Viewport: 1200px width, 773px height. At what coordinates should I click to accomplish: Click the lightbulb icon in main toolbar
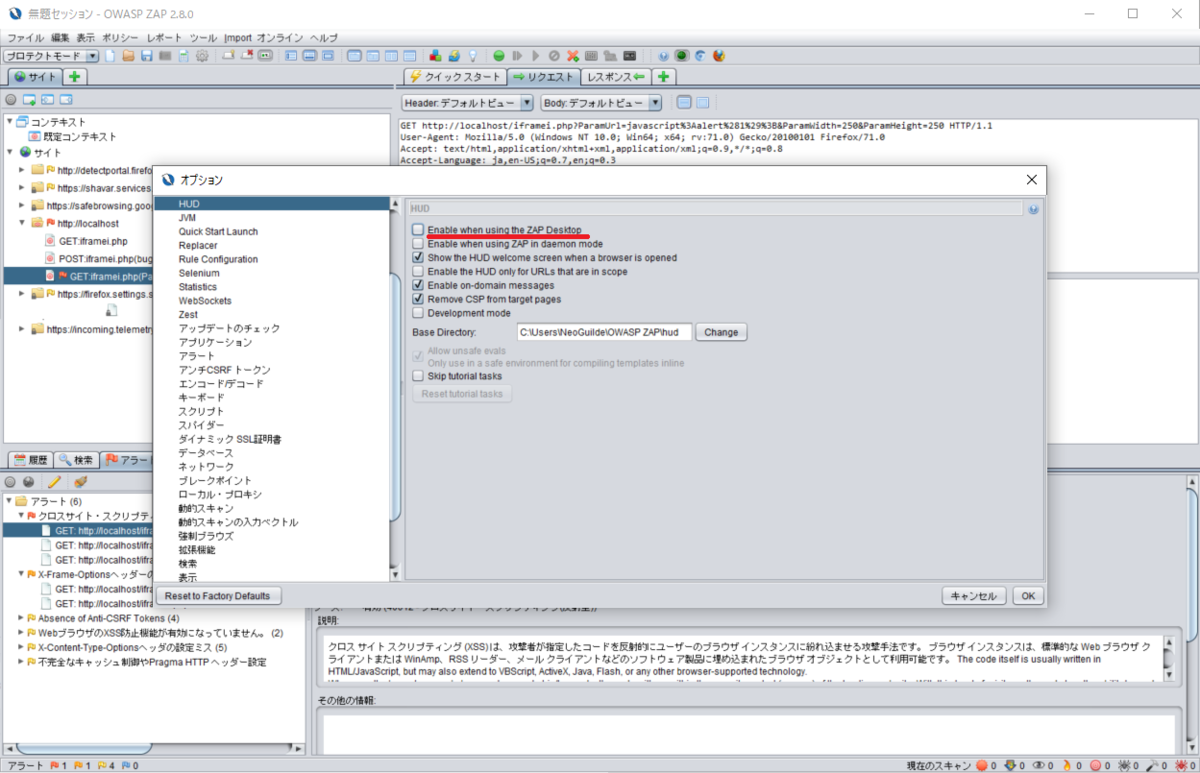(x=472, y=56)
